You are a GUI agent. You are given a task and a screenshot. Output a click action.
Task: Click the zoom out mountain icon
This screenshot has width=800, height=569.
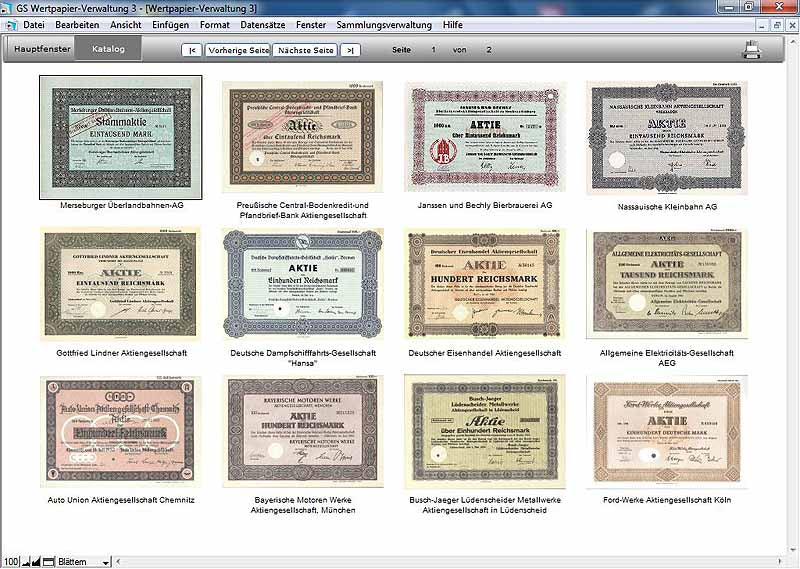tap(27, 562)
